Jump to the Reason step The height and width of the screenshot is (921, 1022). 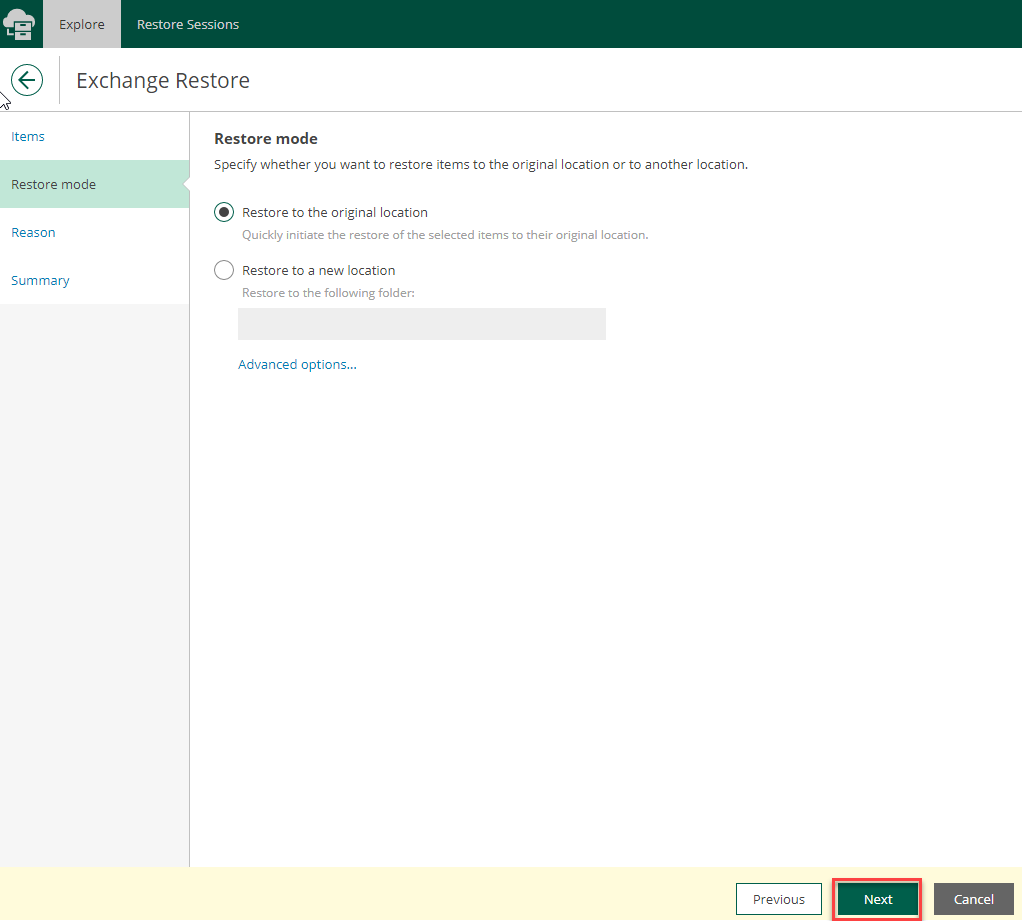coord(33,232)
